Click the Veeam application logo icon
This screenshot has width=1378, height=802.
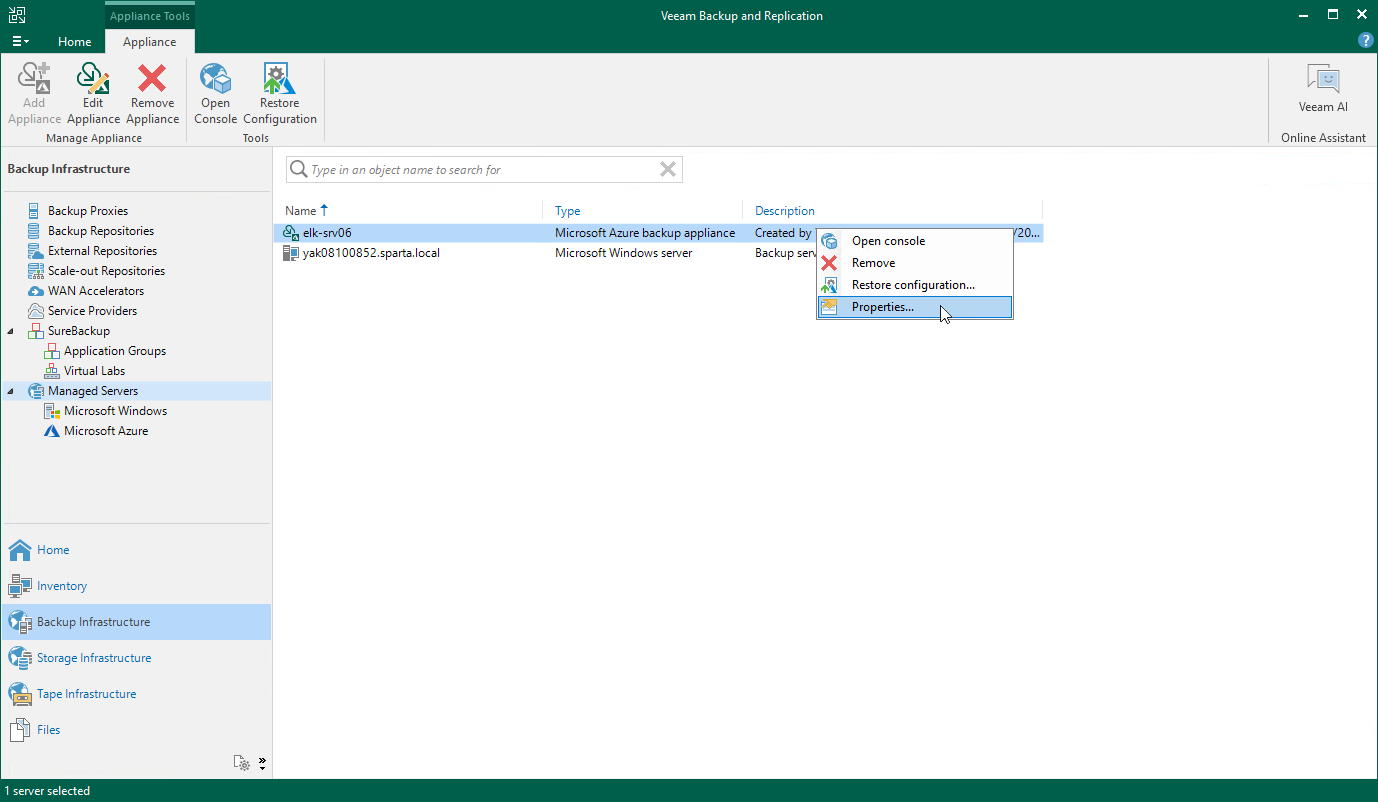click(18, 15)
